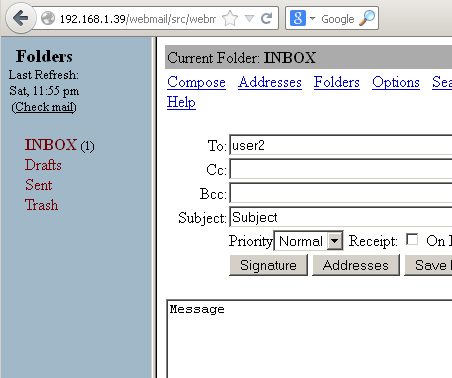452x378 pixels.
Task: Click the Last Refresh time text
Action: click(44, 91)
